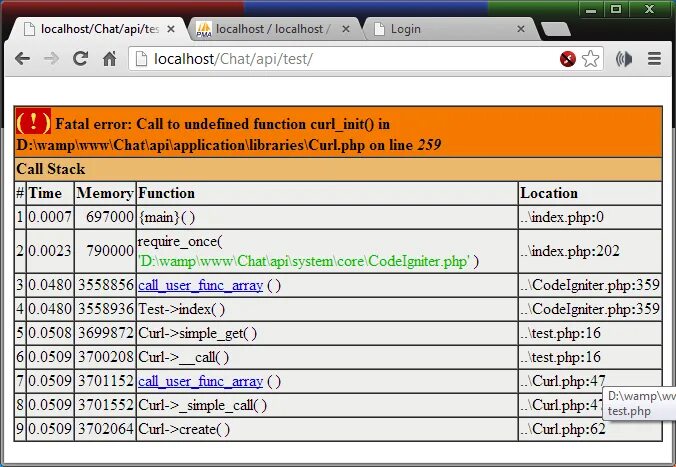Image resolution: width=676 pixels, height=467 pixels.
Task: Open call_user_func_array link in row 7
Action: coord(200,381)
